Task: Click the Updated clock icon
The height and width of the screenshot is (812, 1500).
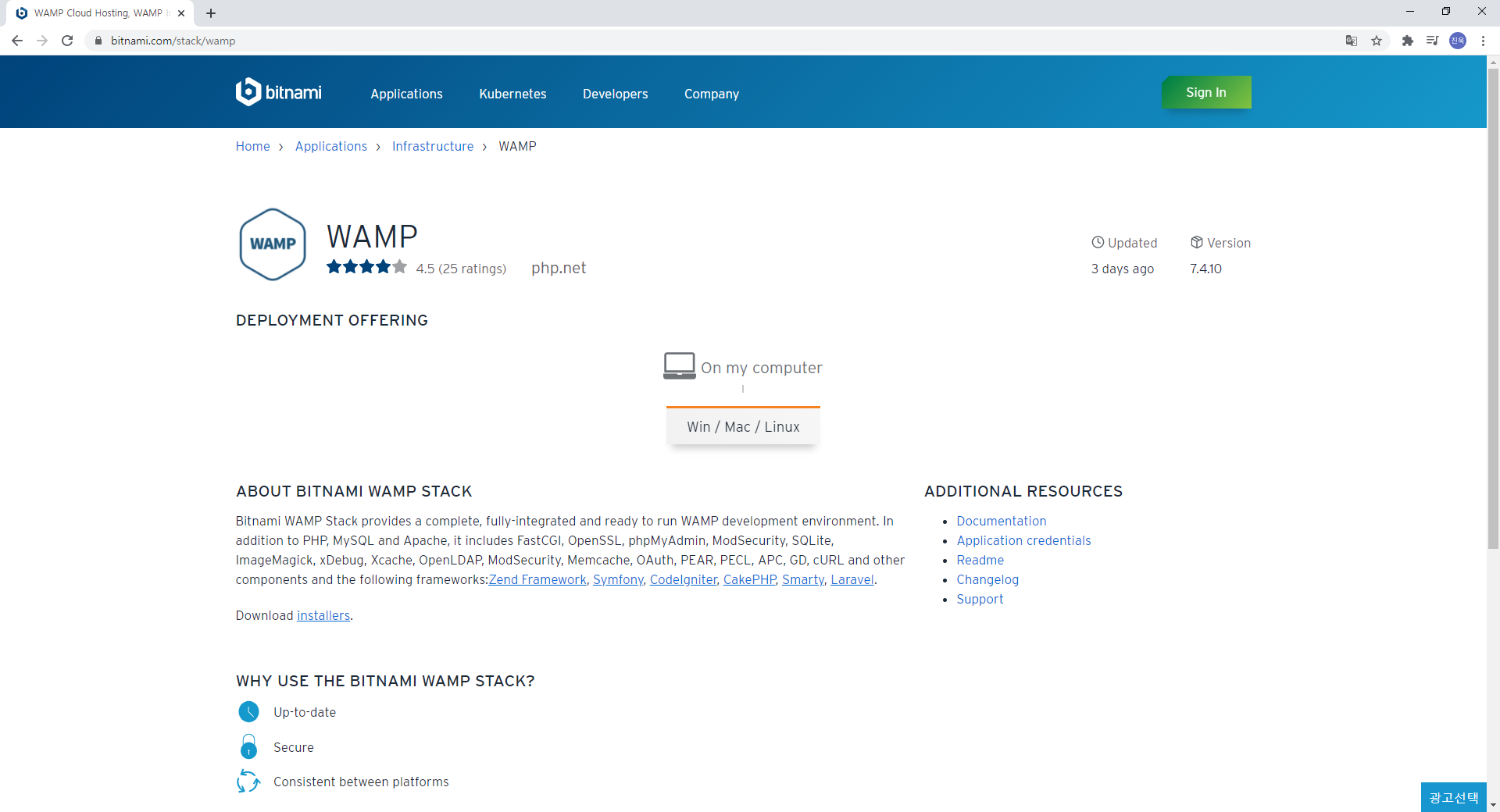Action: point(1098,242)
